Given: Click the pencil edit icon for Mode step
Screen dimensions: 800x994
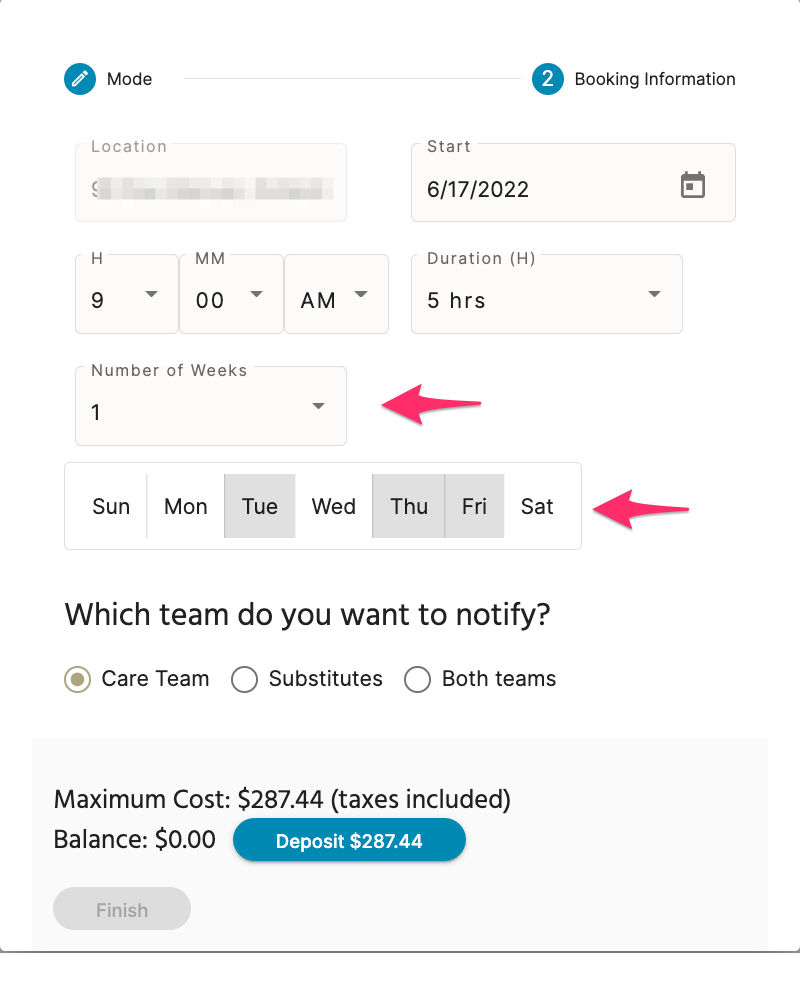Looking at the screenshot, I should [x=80, y=79].
